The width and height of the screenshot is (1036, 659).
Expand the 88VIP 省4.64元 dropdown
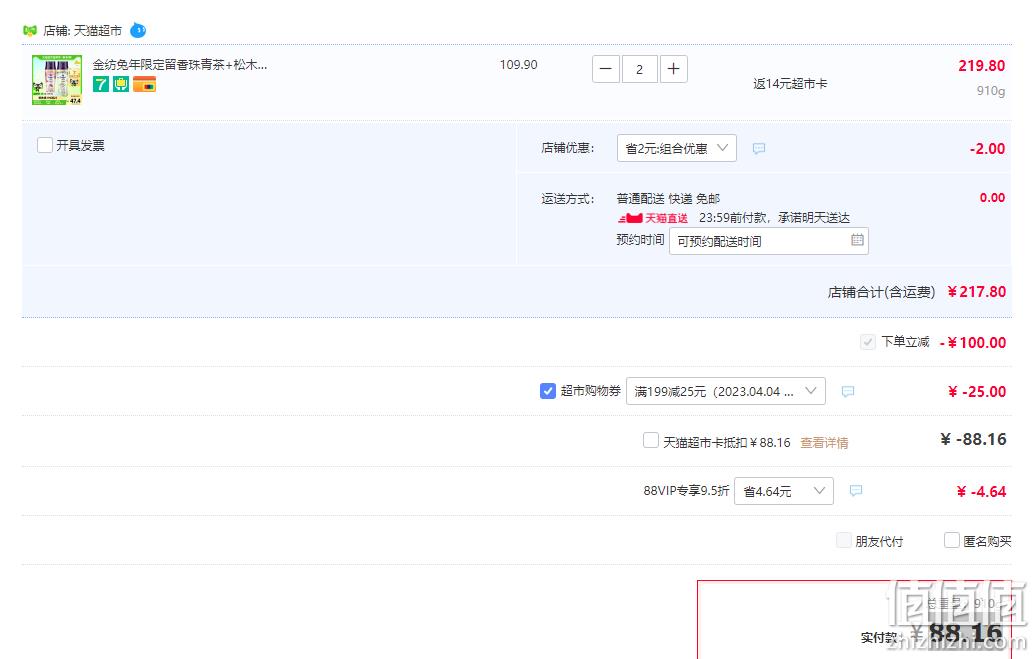[784, 491]
